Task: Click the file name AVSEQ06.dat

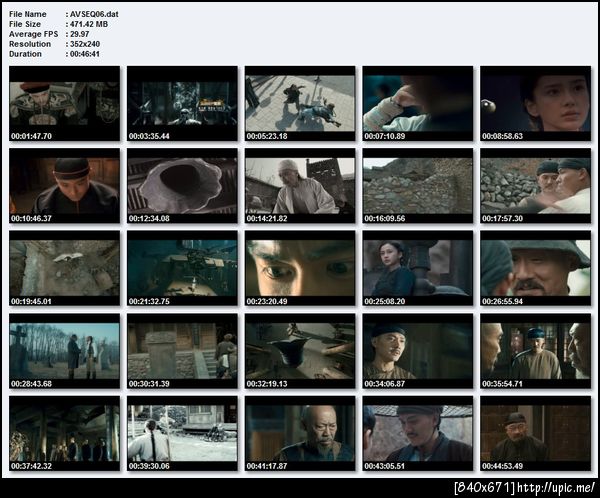Action: (x=94, y=14)
